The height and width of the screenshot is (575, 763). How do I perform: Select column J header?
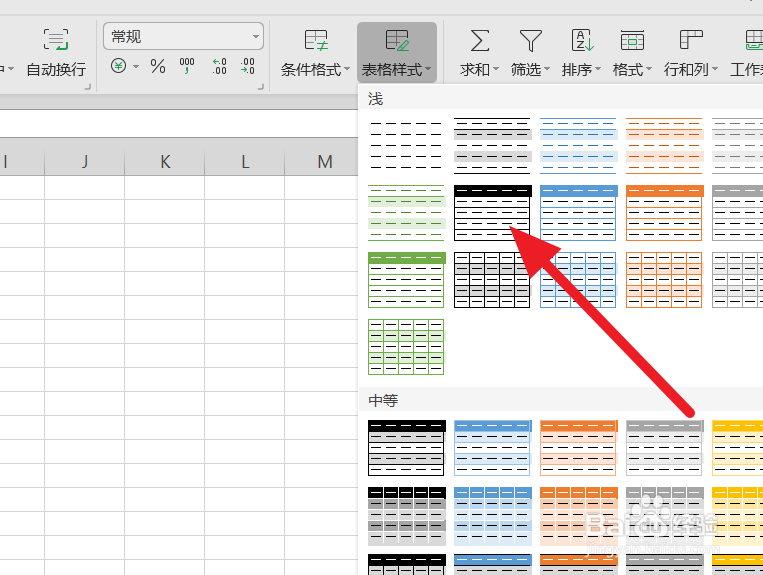[x=85, y=161]
